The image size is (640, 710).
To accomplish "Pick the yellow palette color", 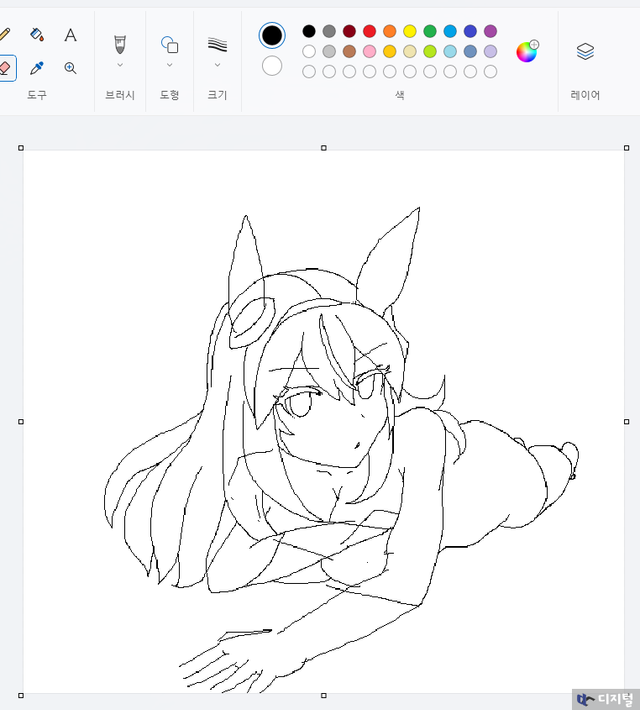I will [x=410, y=31].
